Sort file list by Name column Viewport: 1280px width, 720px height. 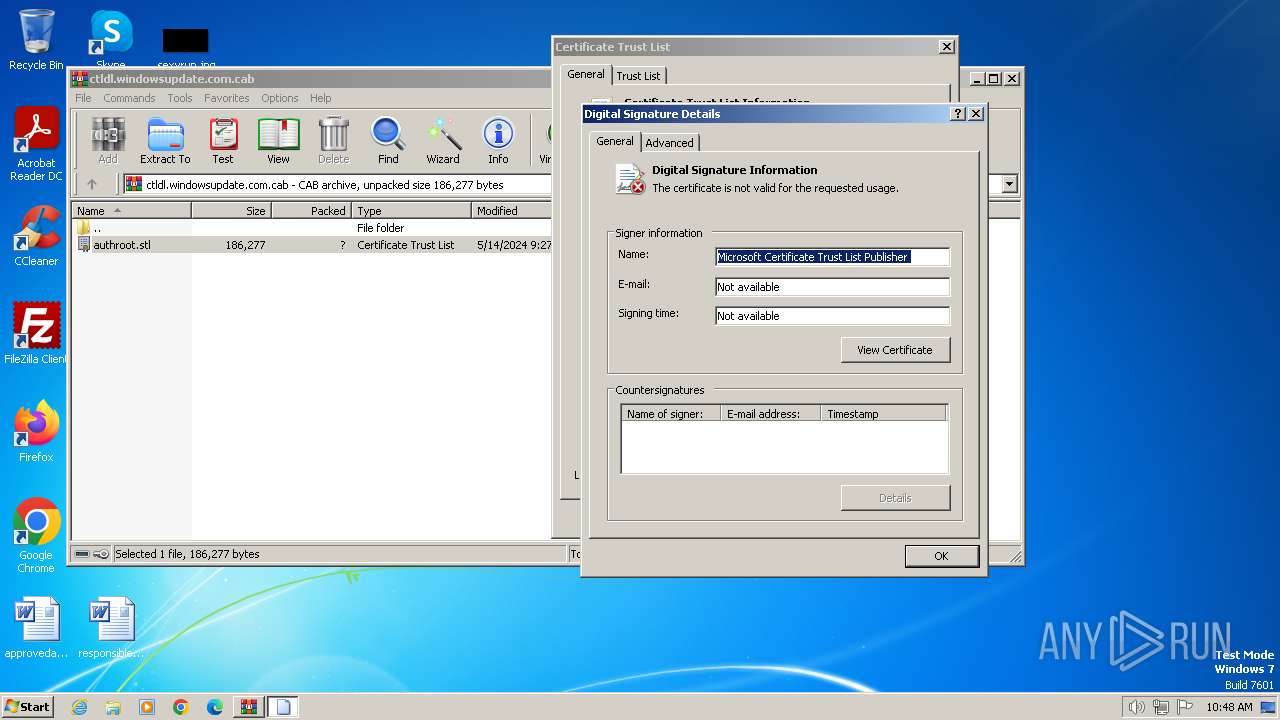tap(132, 211)
